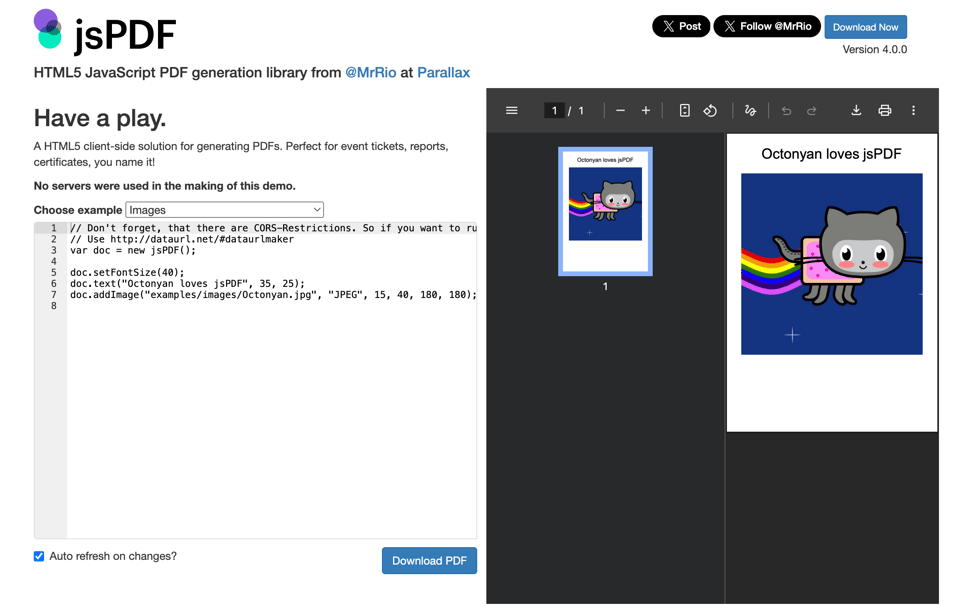Click the page number field in the viewer
This screenshot has width=960, height=615.
[554, 110]
